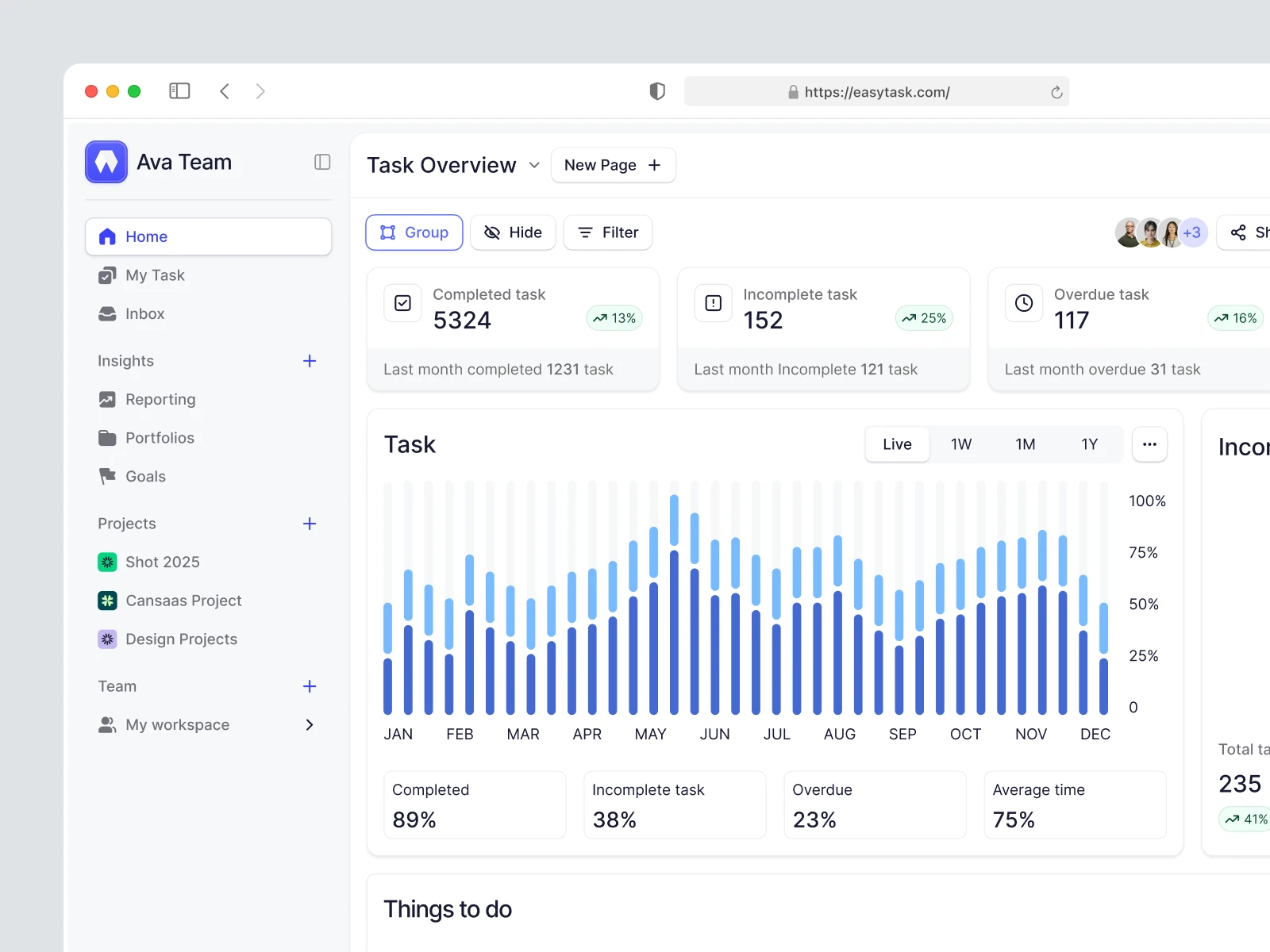The image size is (1270, 952).
Task: Click the Portfolios folder icon
Action: (107, 438)
